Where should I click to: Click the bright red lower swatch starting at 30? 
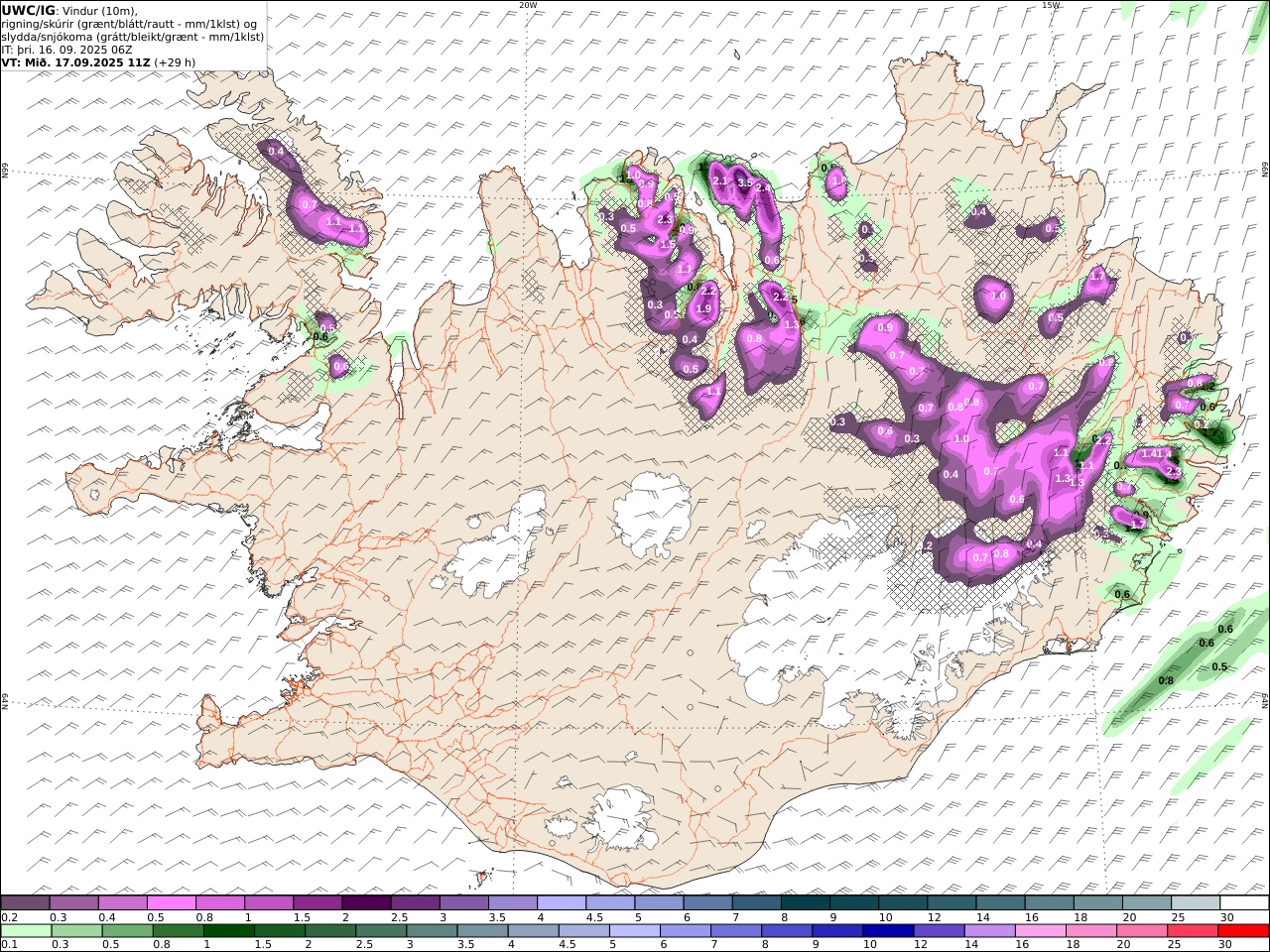[1244, 931]
